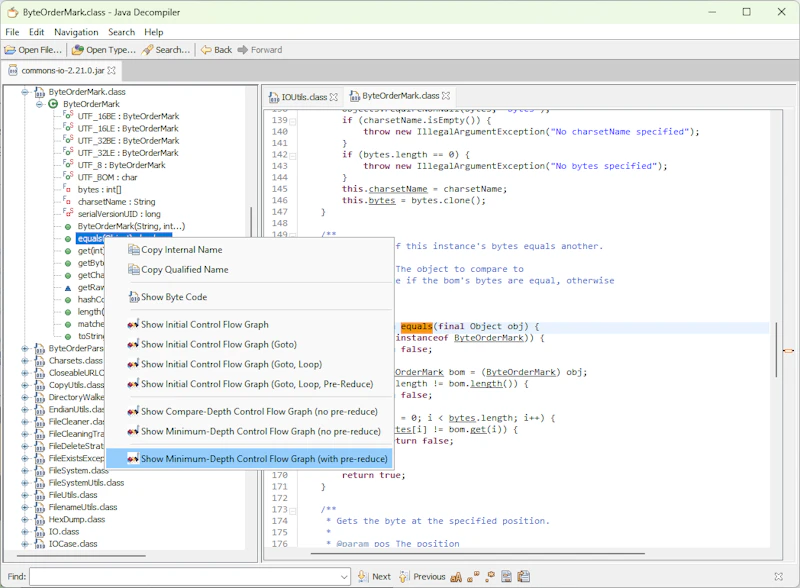This screenshot has width=800, height=588.
Task: Click the Open Type toolbar icon
Action: point(78,50)
